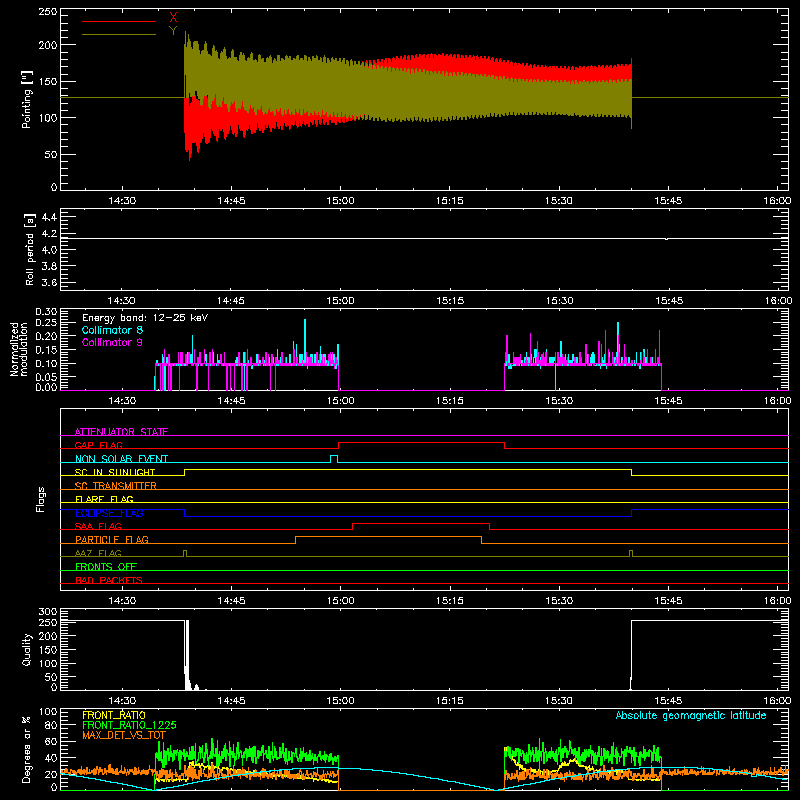Click 15:45 time label below Quality plot

point(668,701)
